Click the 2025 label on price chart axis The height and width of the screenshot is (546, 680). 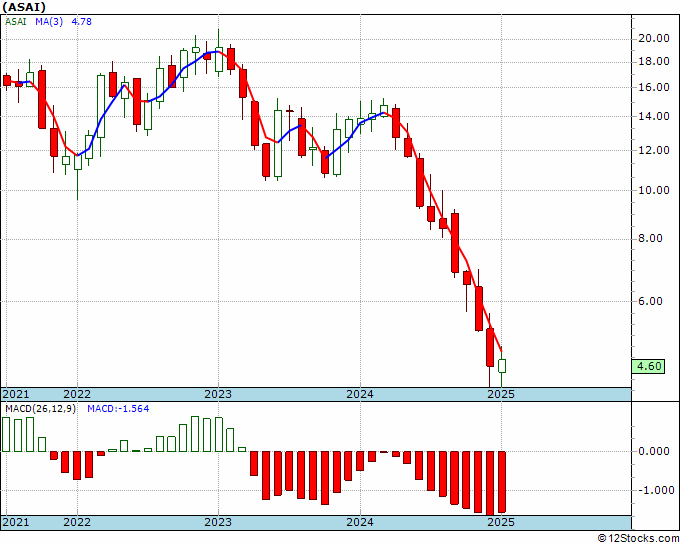(x=501, y=394)
